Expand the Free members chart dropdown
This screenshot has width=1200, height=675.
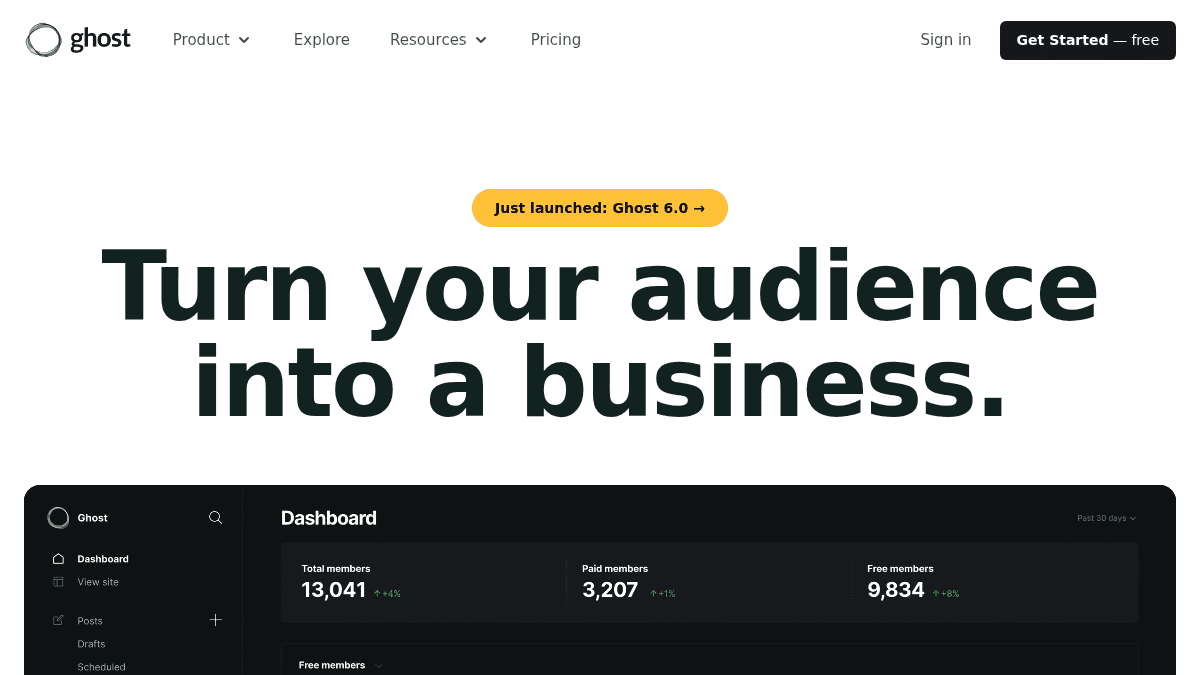tap(379, 666)
